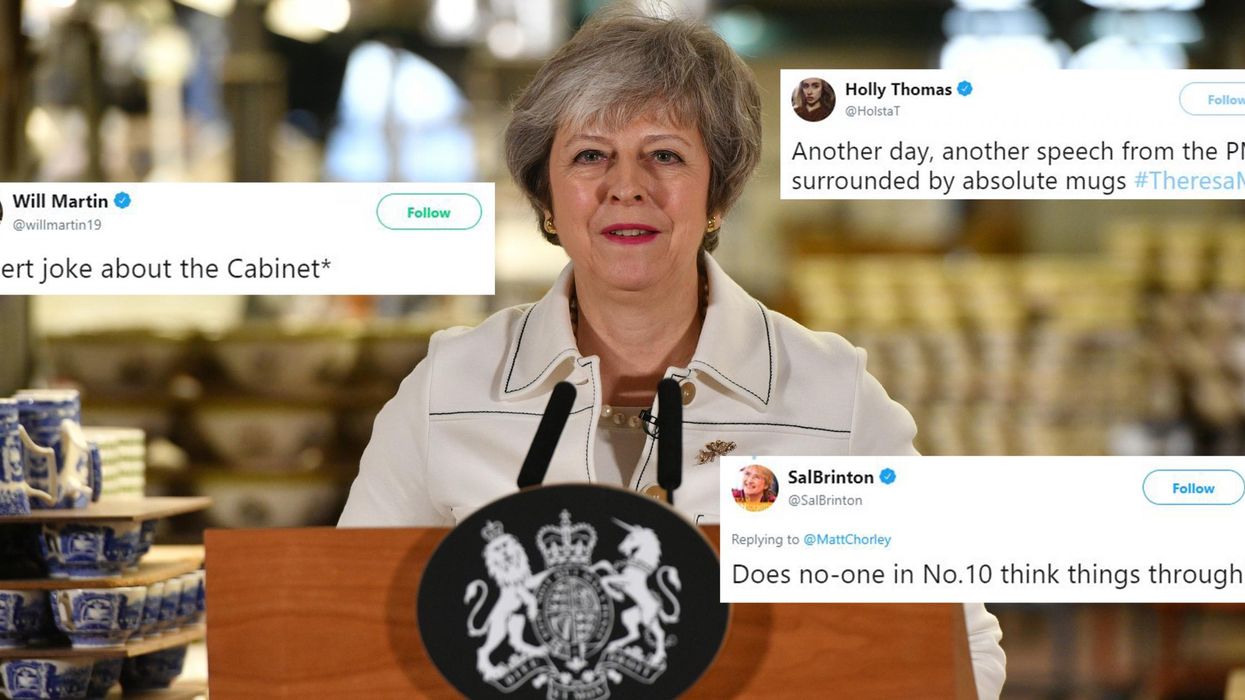
Task: Click the royal coat of arms on the podium
Action: (572, 595)
